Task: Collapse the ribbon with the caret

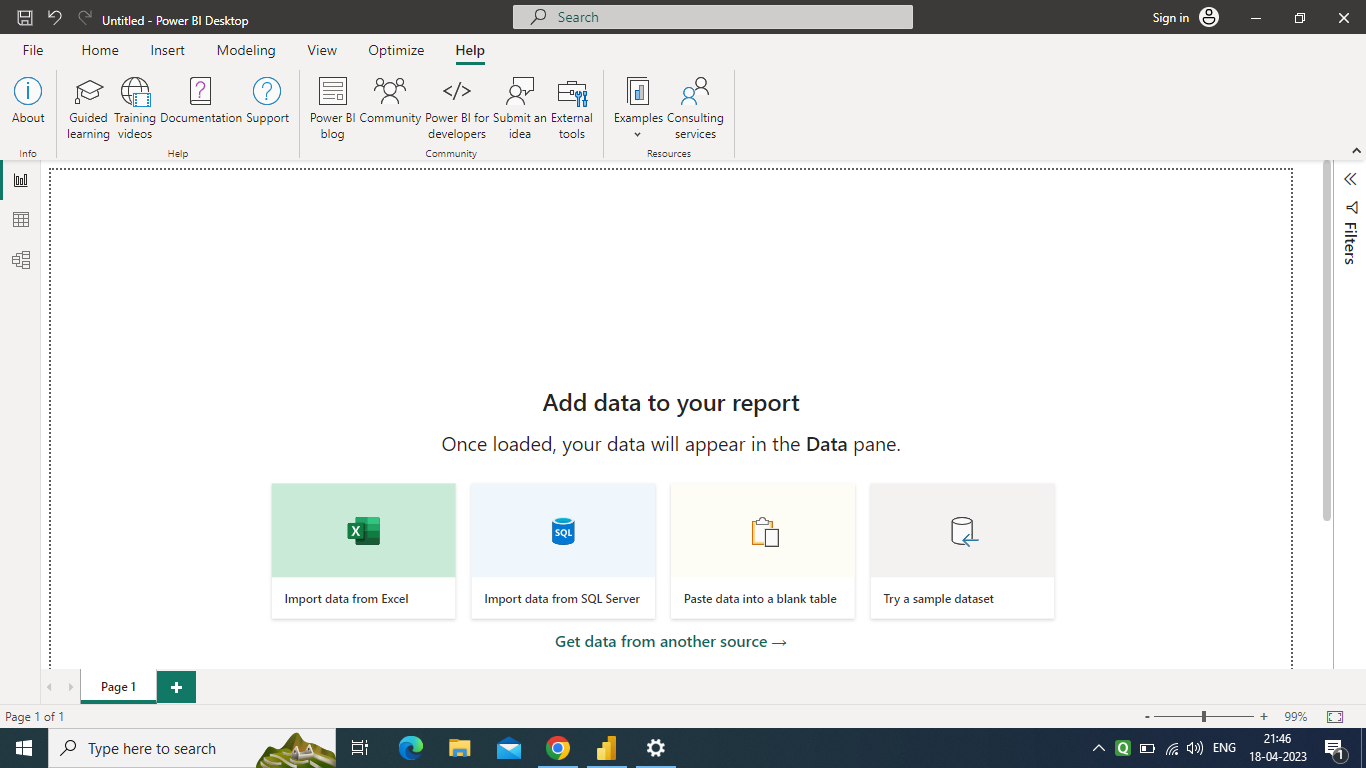Action: pos(1357,151)
